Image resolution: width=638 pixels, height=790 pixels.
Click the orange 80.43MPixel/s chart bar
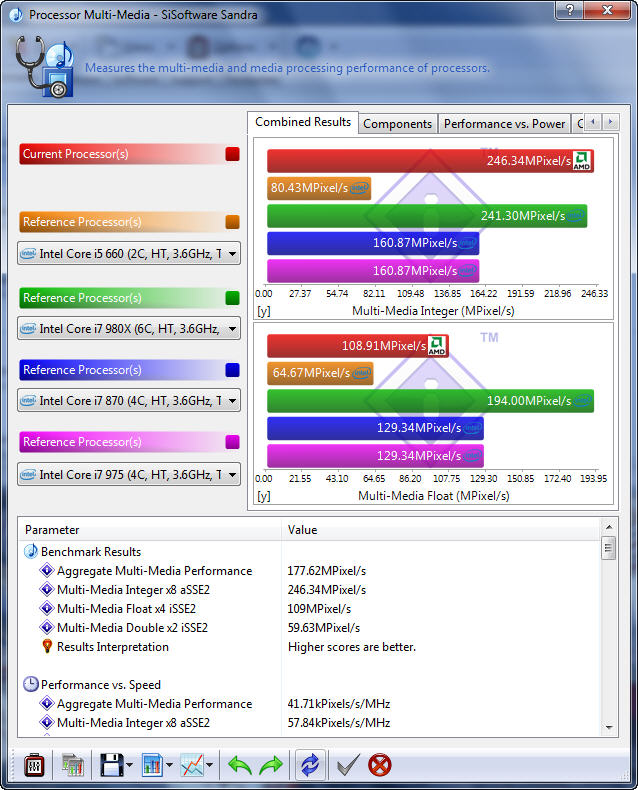click(x=319, y=188)
